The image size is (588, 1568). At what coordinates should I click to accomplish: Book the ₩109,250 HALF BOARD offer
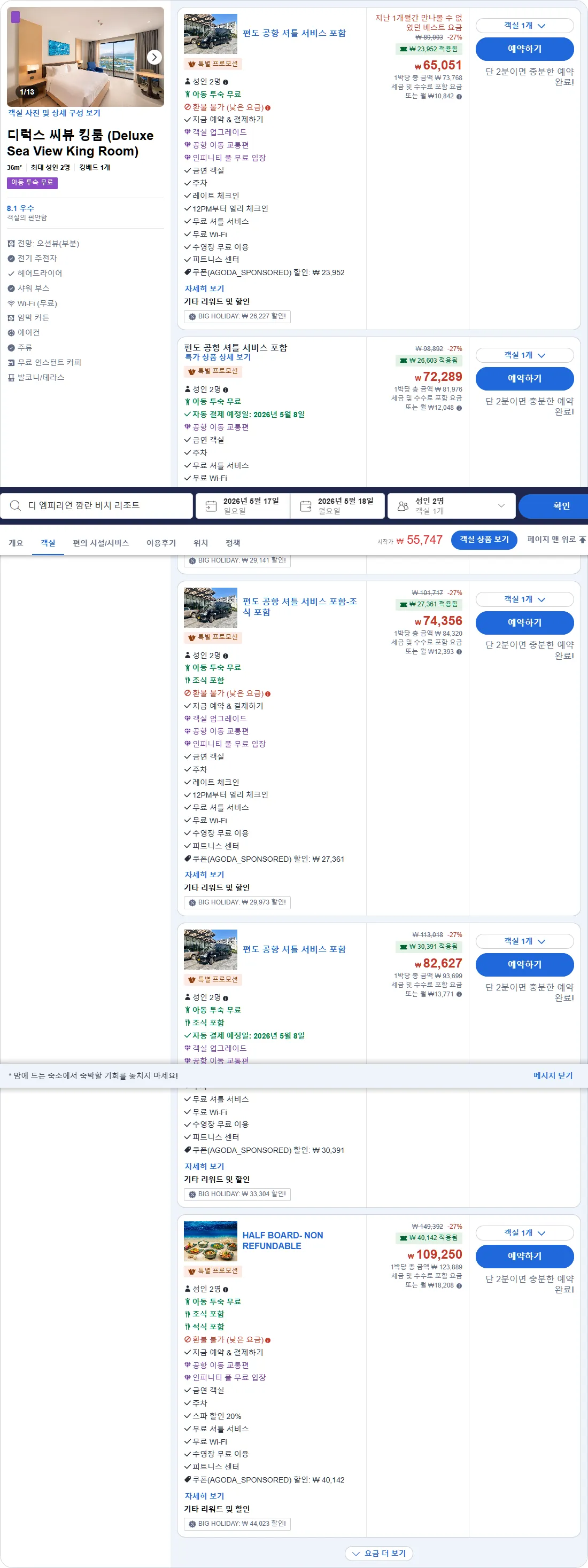(x=524, y=1257)
